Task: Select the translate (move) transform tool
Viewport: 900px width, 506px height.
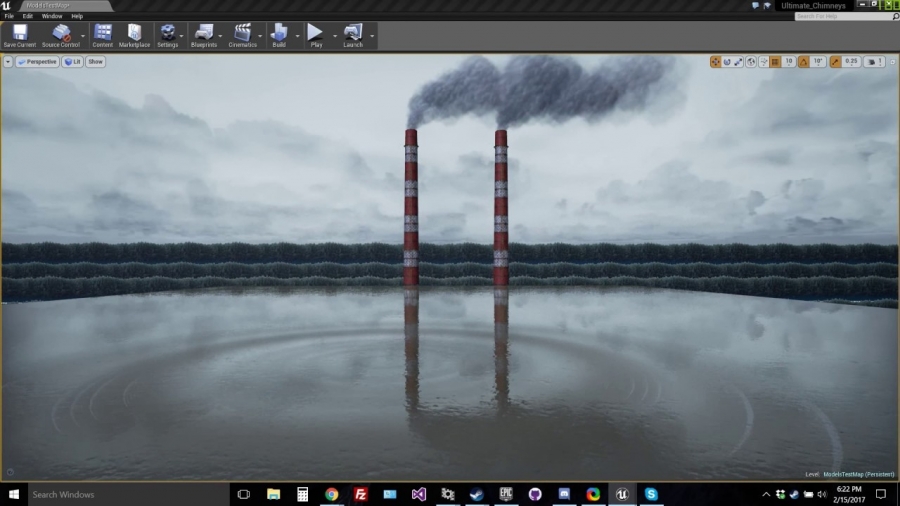Action: (715, 61)
